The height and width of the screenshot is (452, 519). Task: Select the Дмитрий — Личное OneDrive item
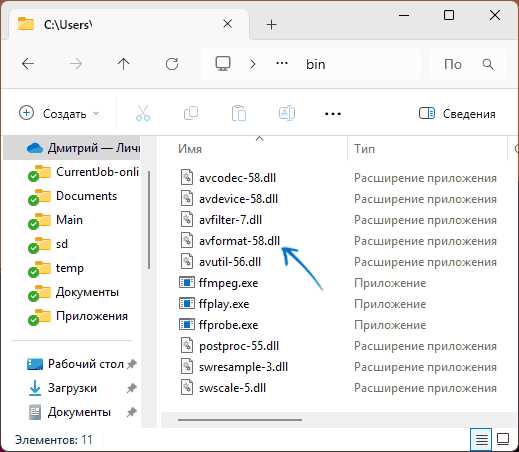(x=71, y=148)
